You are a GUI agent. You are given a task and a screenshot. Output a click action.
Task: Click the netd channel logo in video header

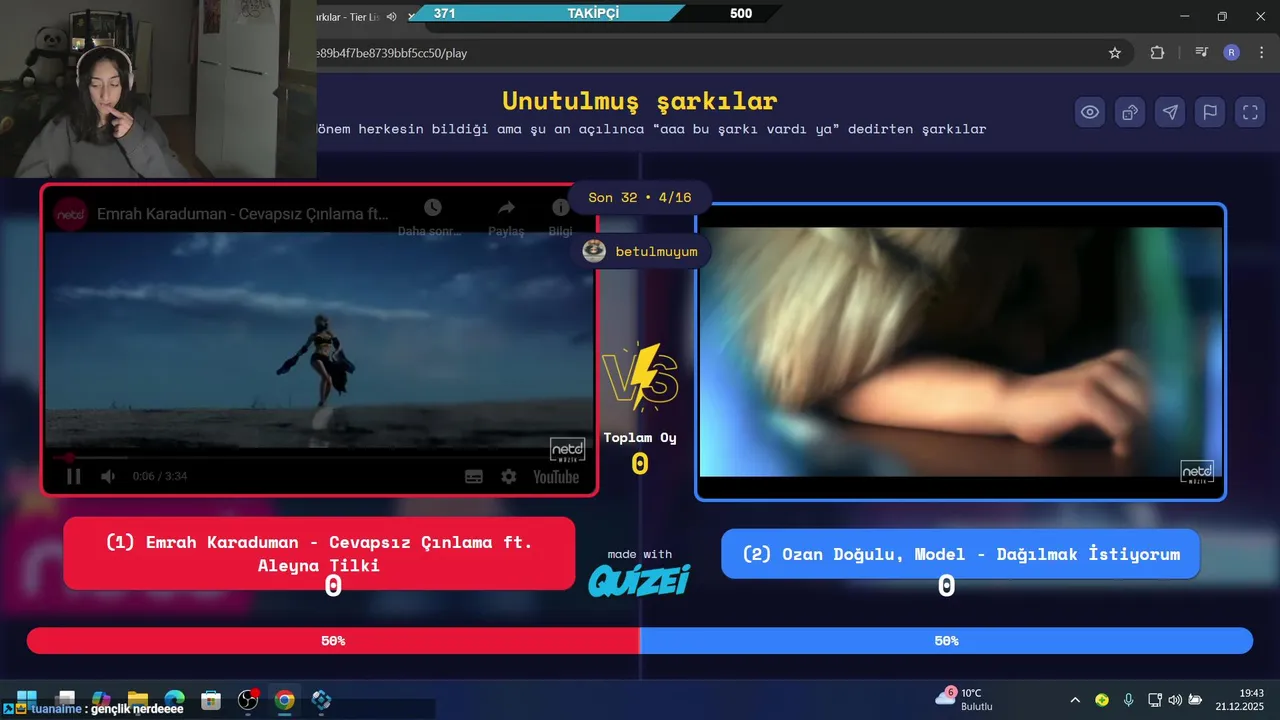click(71, 214)
